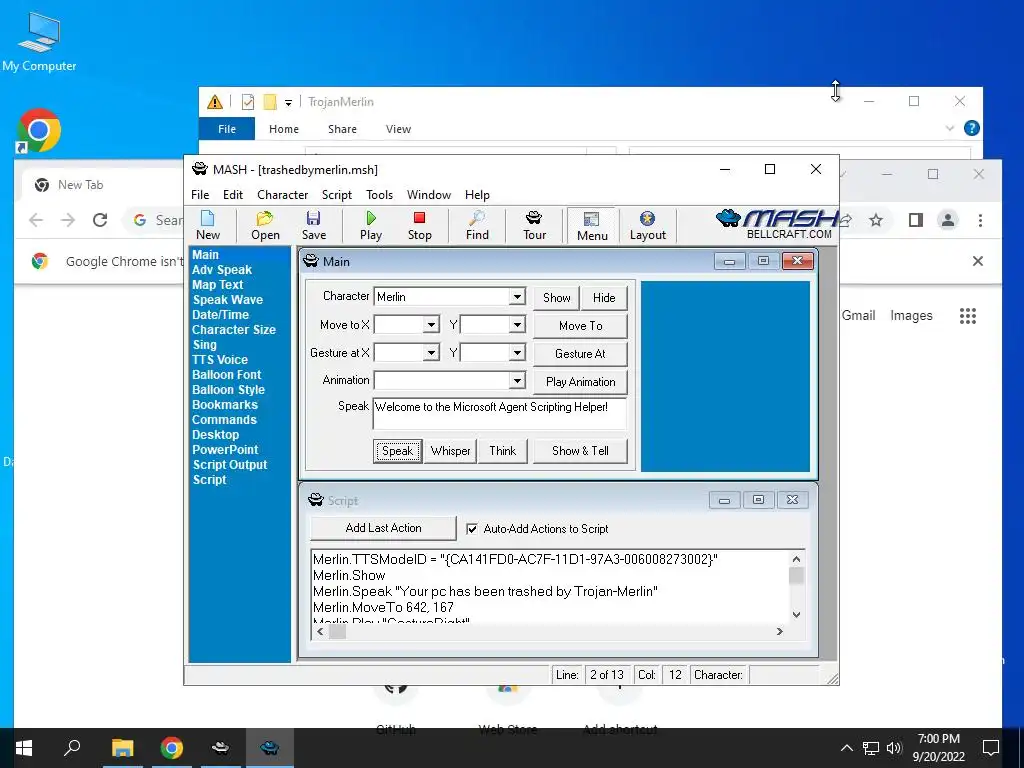The image size is (1024, 768).
Task: Reload the page in Chrome window
Action: [x=100, y=220]
